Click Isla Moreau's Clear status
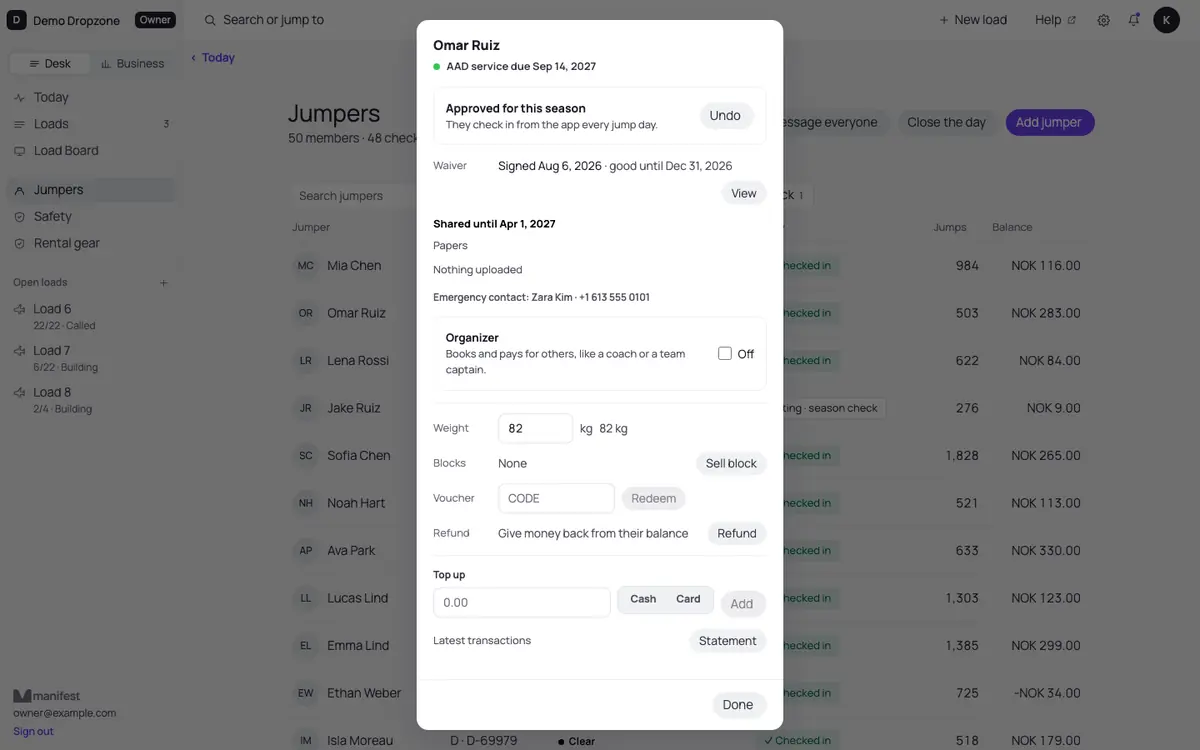 [x=576, y=742]
